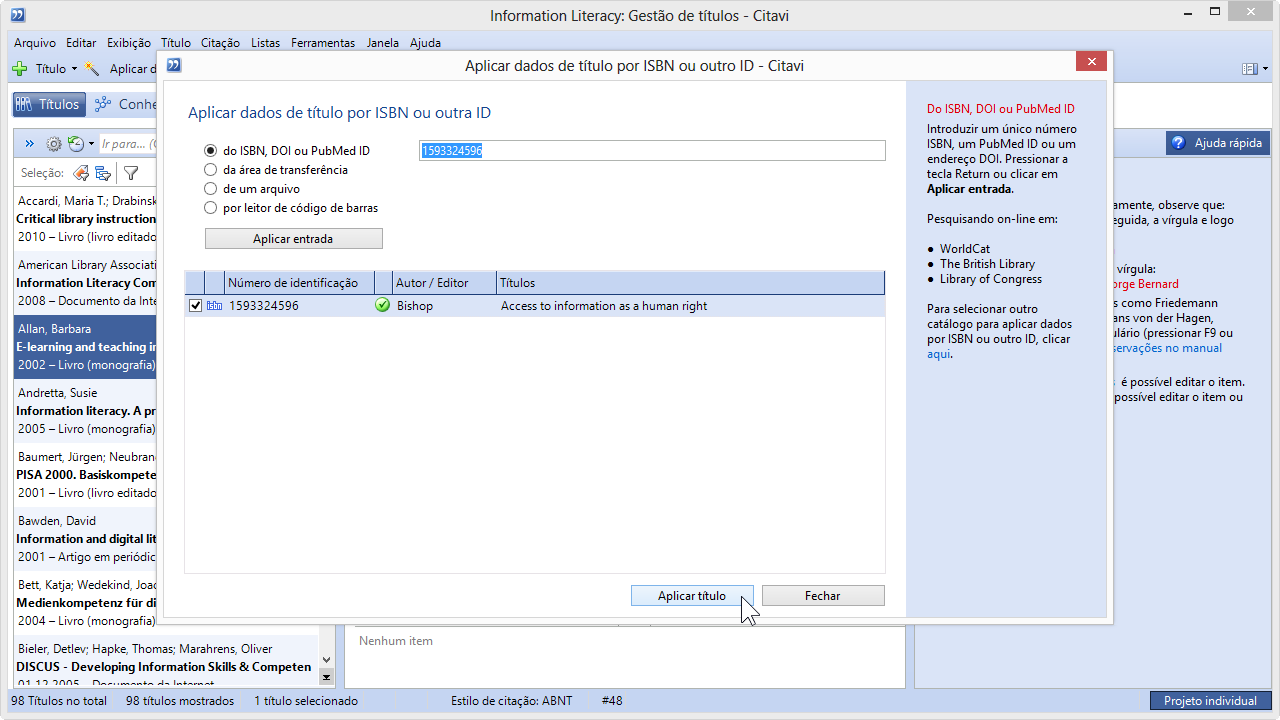Click the 'Número de identificação' column header
The height and width of the screenshot is (720, 1280).
(x=299, y=283)
